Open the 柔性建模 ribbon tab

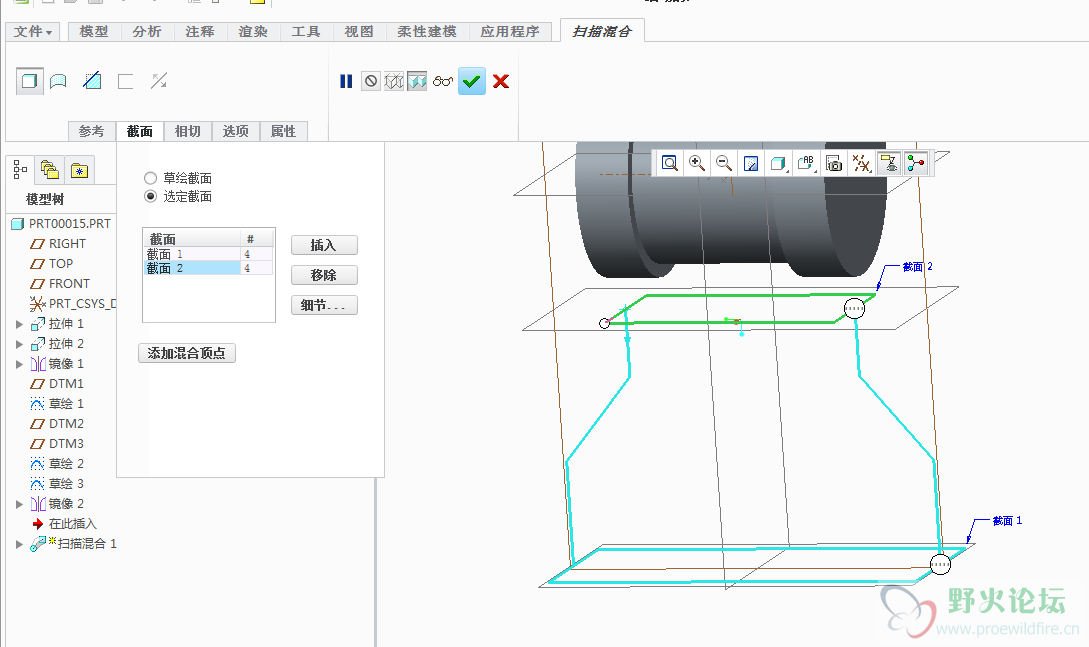[426, 32]
